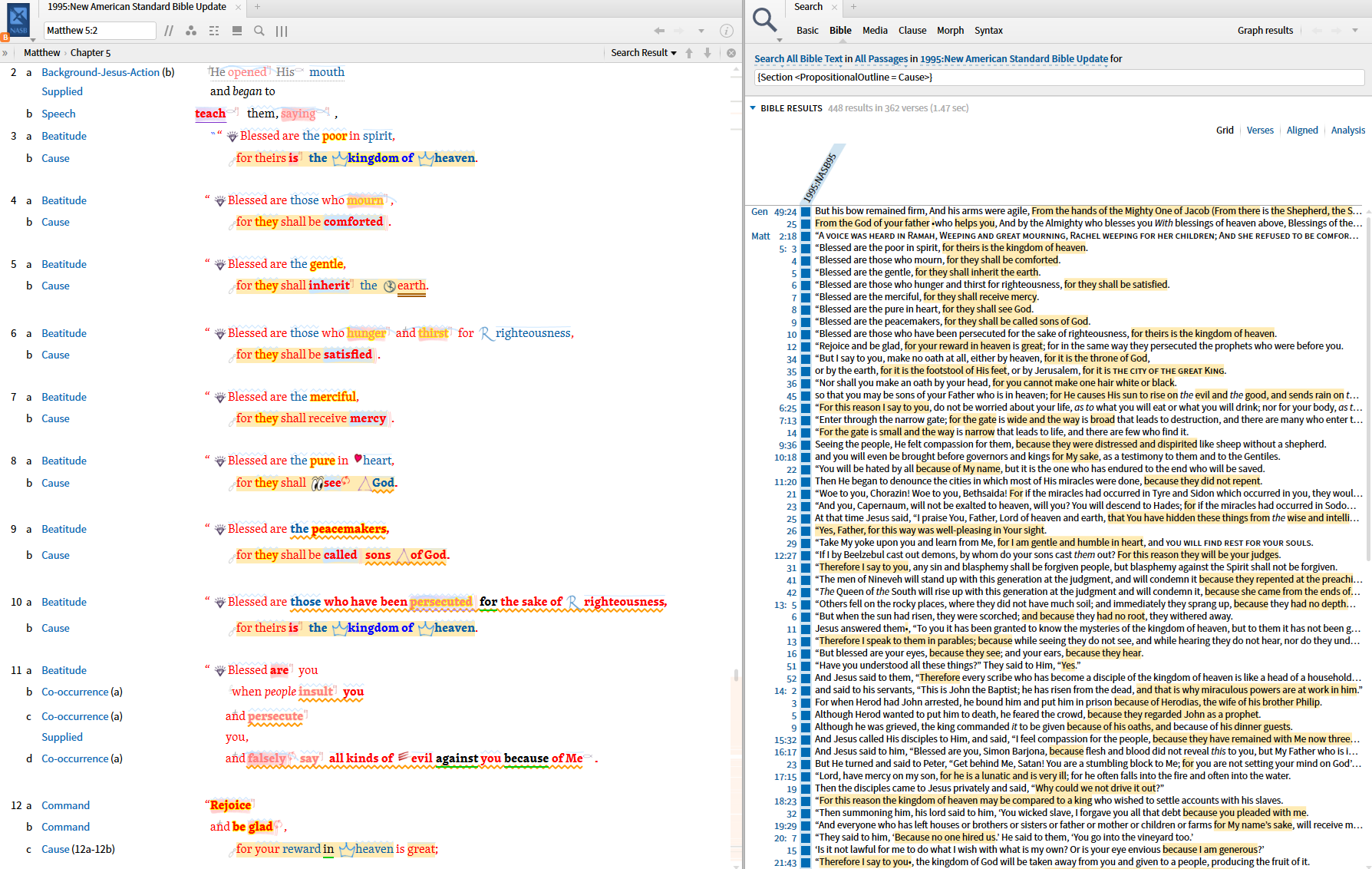1372x869 pixels.
Task: Close the Search Result filter bar
Action: (731, 53)
